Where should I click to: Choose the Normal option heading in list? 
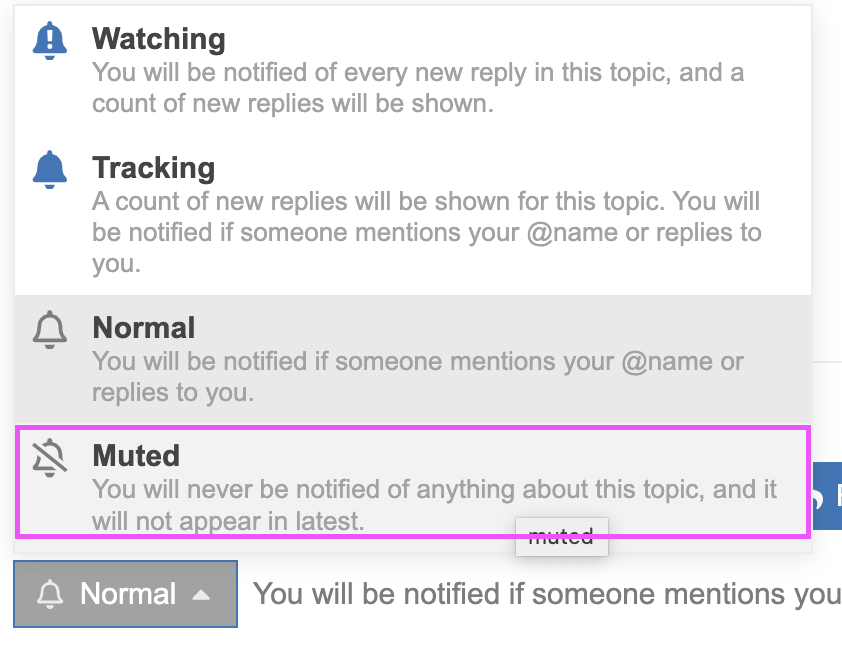(143, 327)
